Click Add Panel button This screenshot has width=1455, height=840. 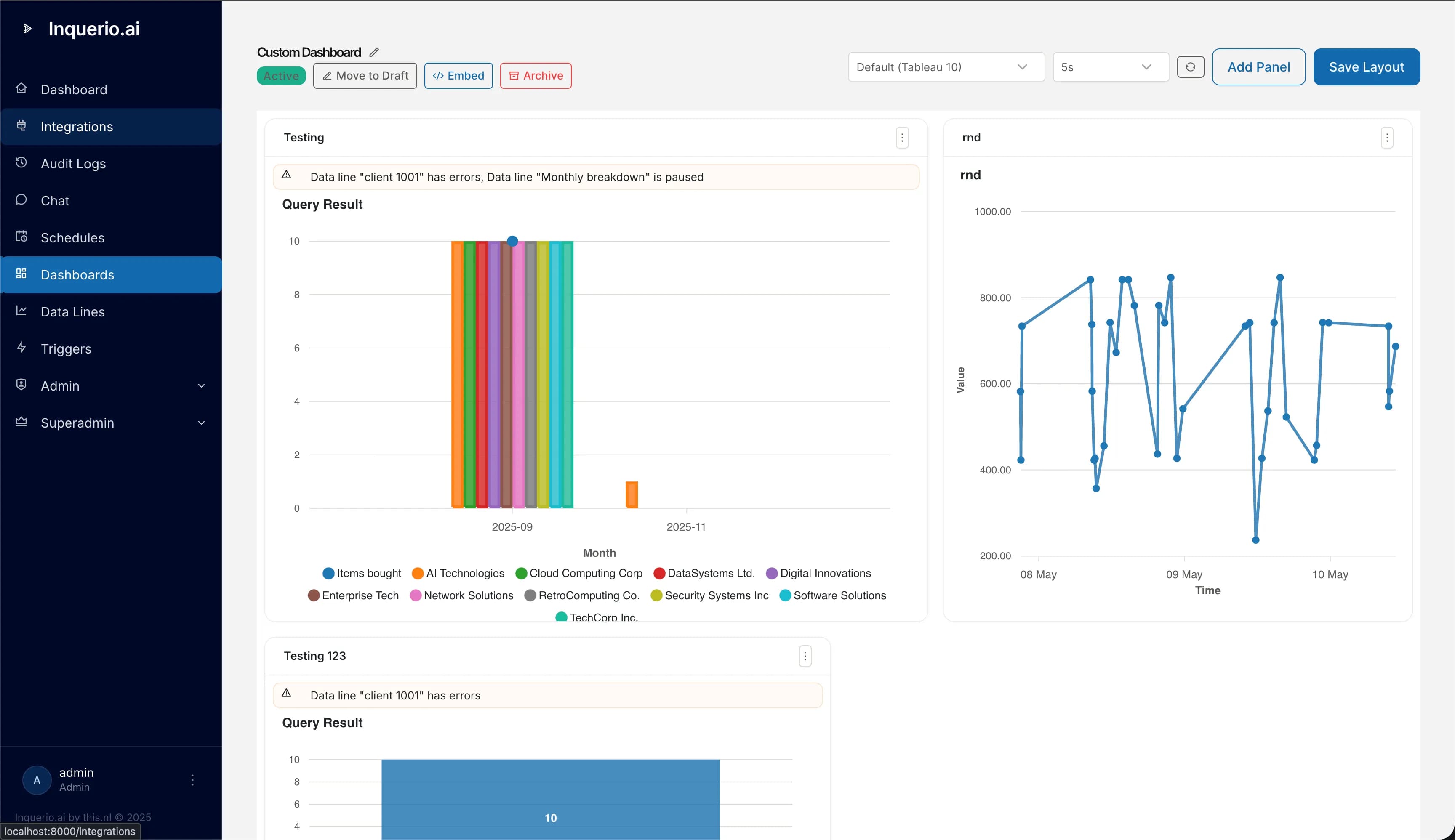pyautogui.click(x=1258, y=67)
